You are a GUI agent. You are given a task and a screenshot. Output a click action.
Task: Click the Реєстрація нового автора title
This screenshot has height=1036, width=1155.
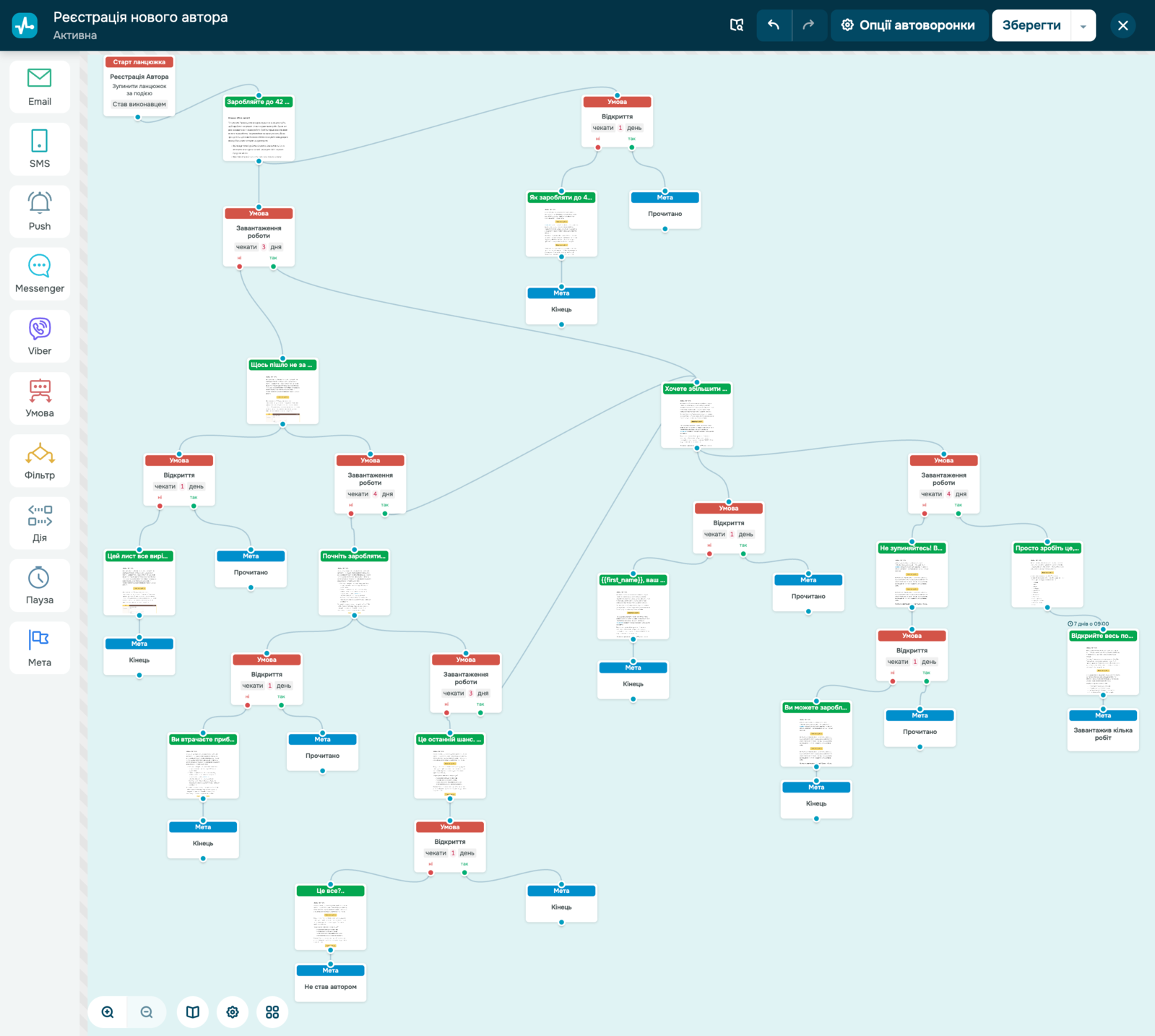tap(140, 17)
